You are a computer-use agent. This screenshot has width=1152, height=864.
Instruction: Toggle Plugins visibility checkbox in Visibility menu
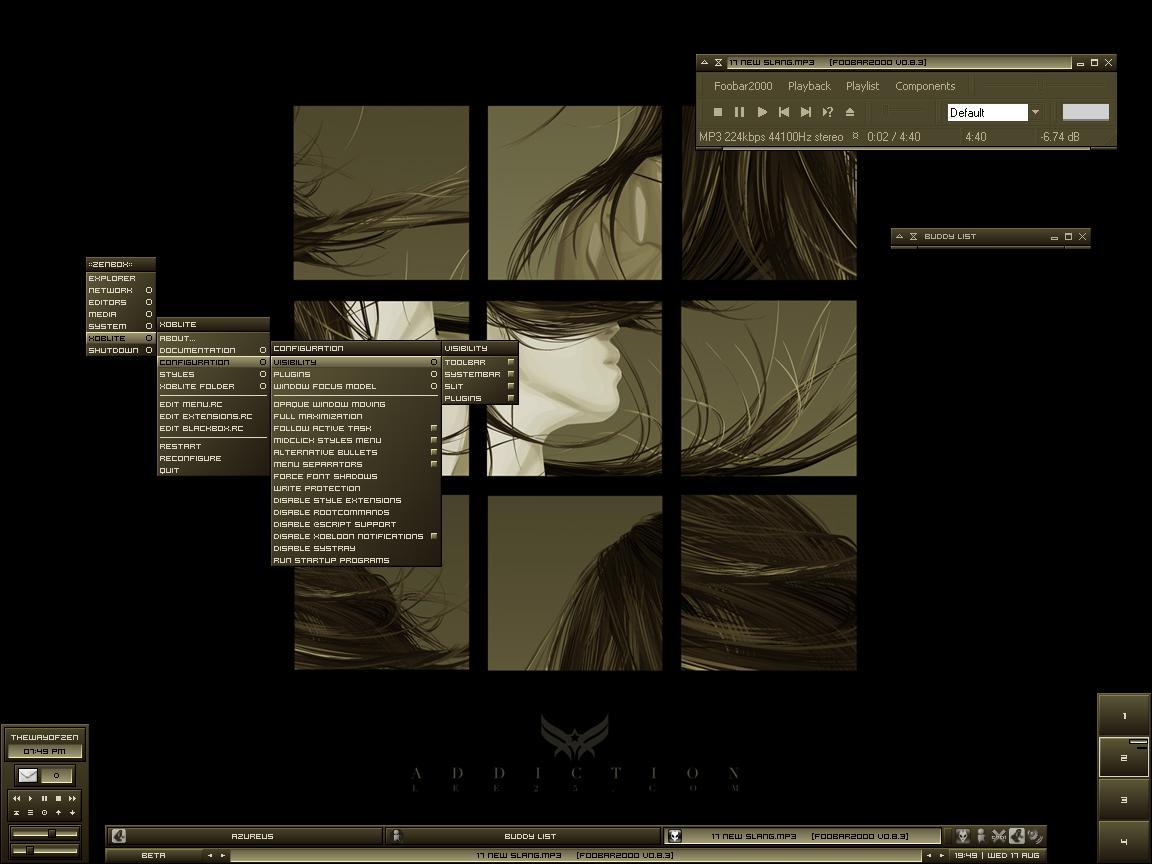[x=511, y=398]
